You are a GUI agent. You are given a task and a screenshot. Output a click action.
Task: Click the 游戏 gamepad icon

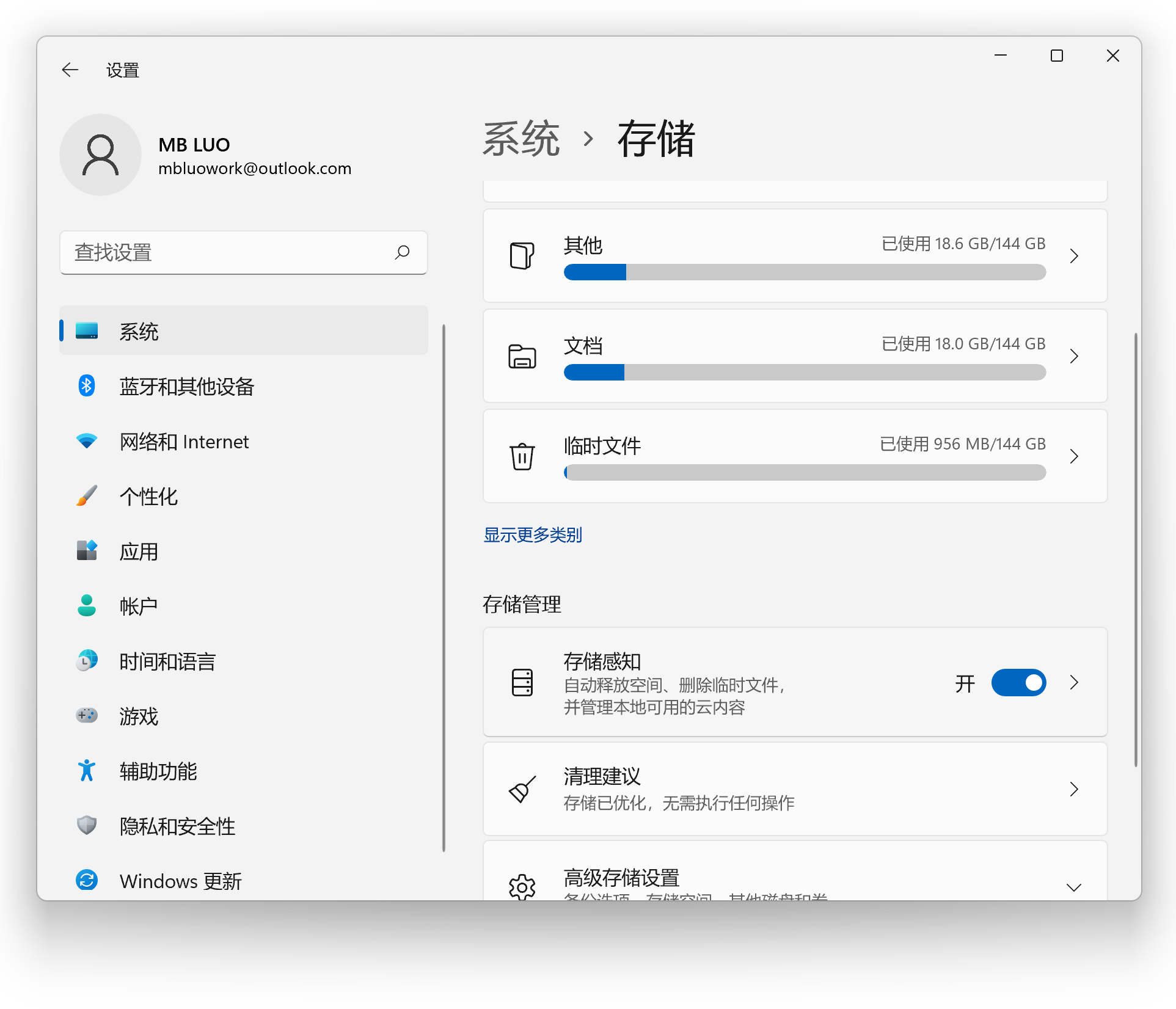87,715
